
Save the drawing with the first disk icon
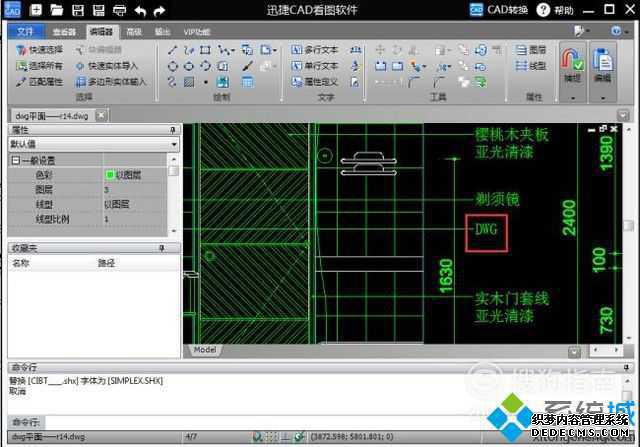tap(78, 10)
